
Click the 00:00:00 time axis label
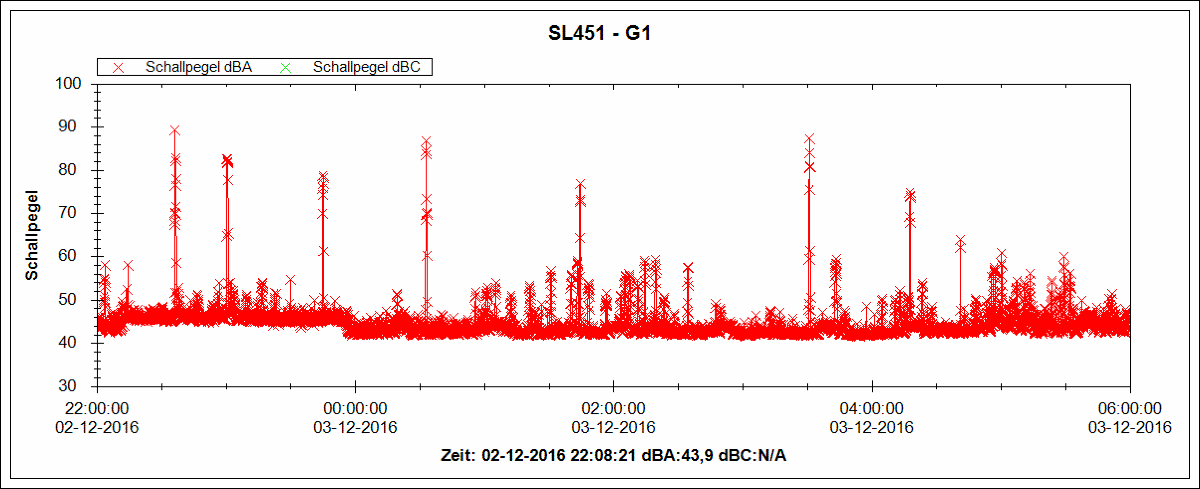pyautogui.click(x=355, y=409)
